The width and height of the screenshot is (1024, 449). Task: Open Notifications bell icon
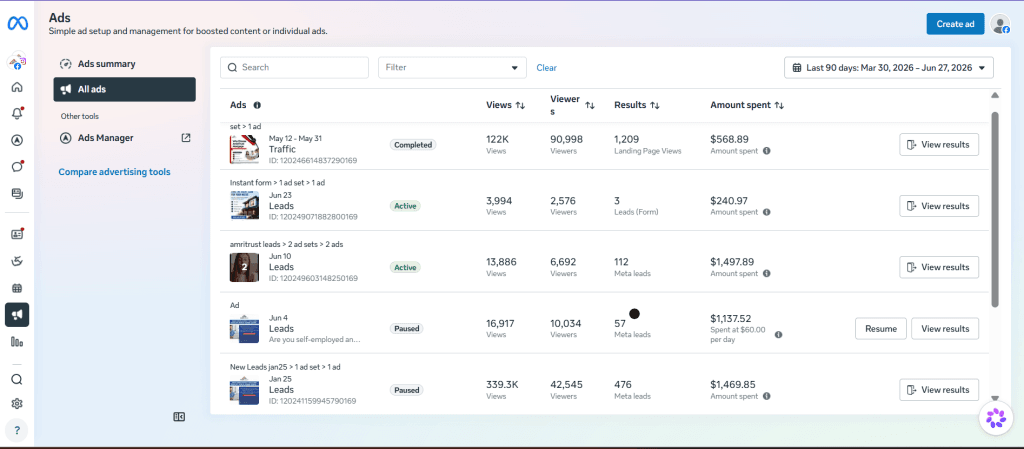(x=17, y=113)
